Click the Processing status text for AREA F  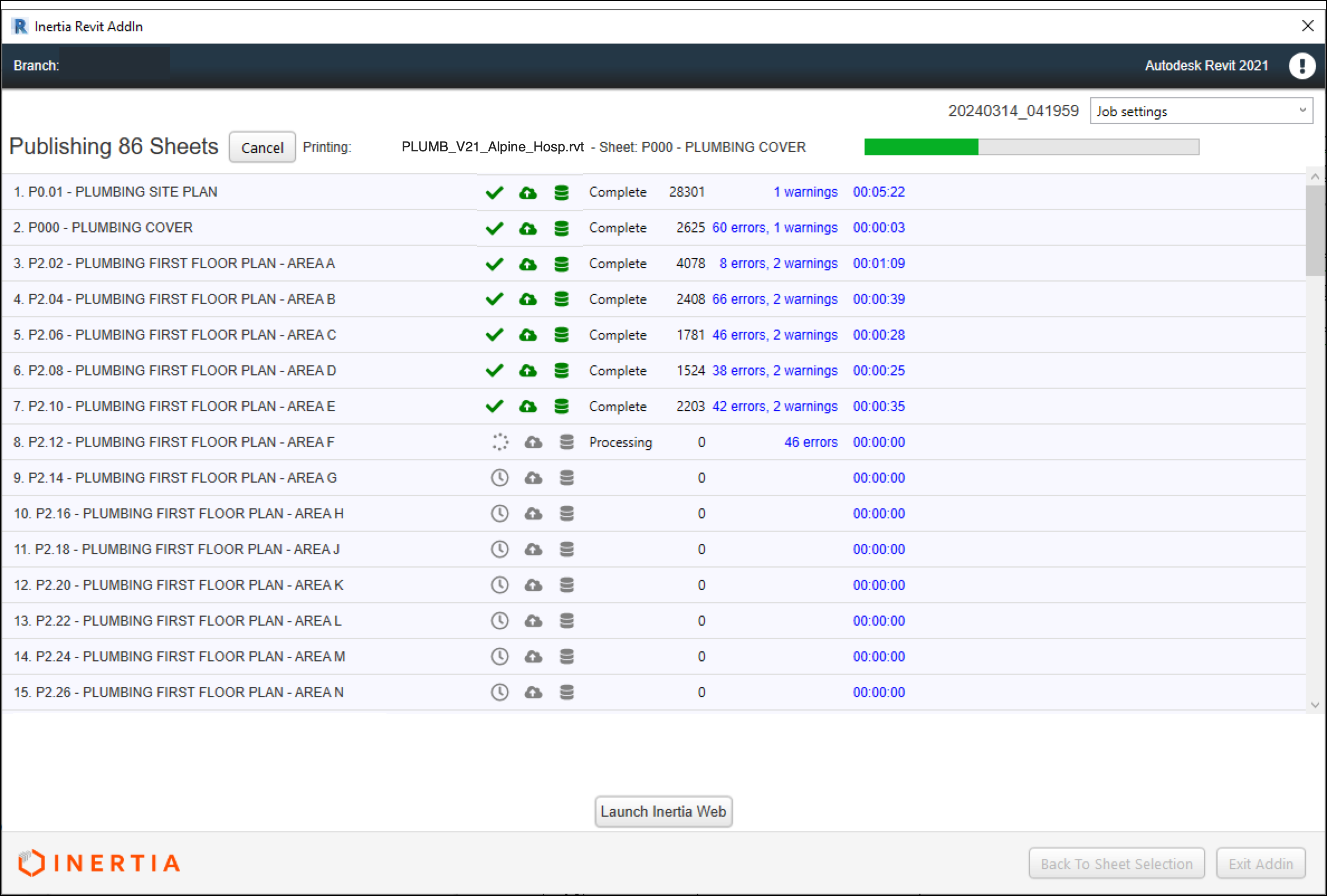620,442
